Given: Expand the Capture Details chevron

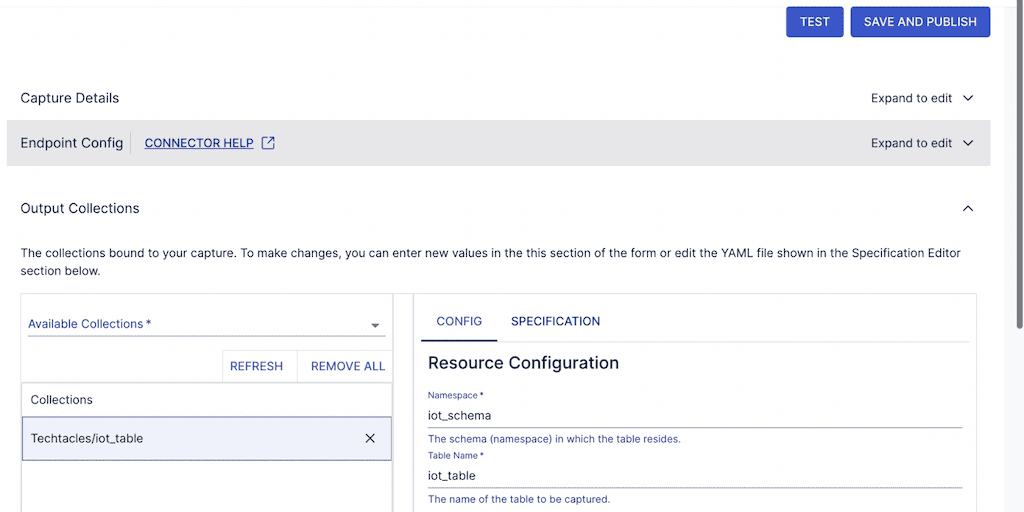Looking at the screenshot, I should (x=967, y=98).
